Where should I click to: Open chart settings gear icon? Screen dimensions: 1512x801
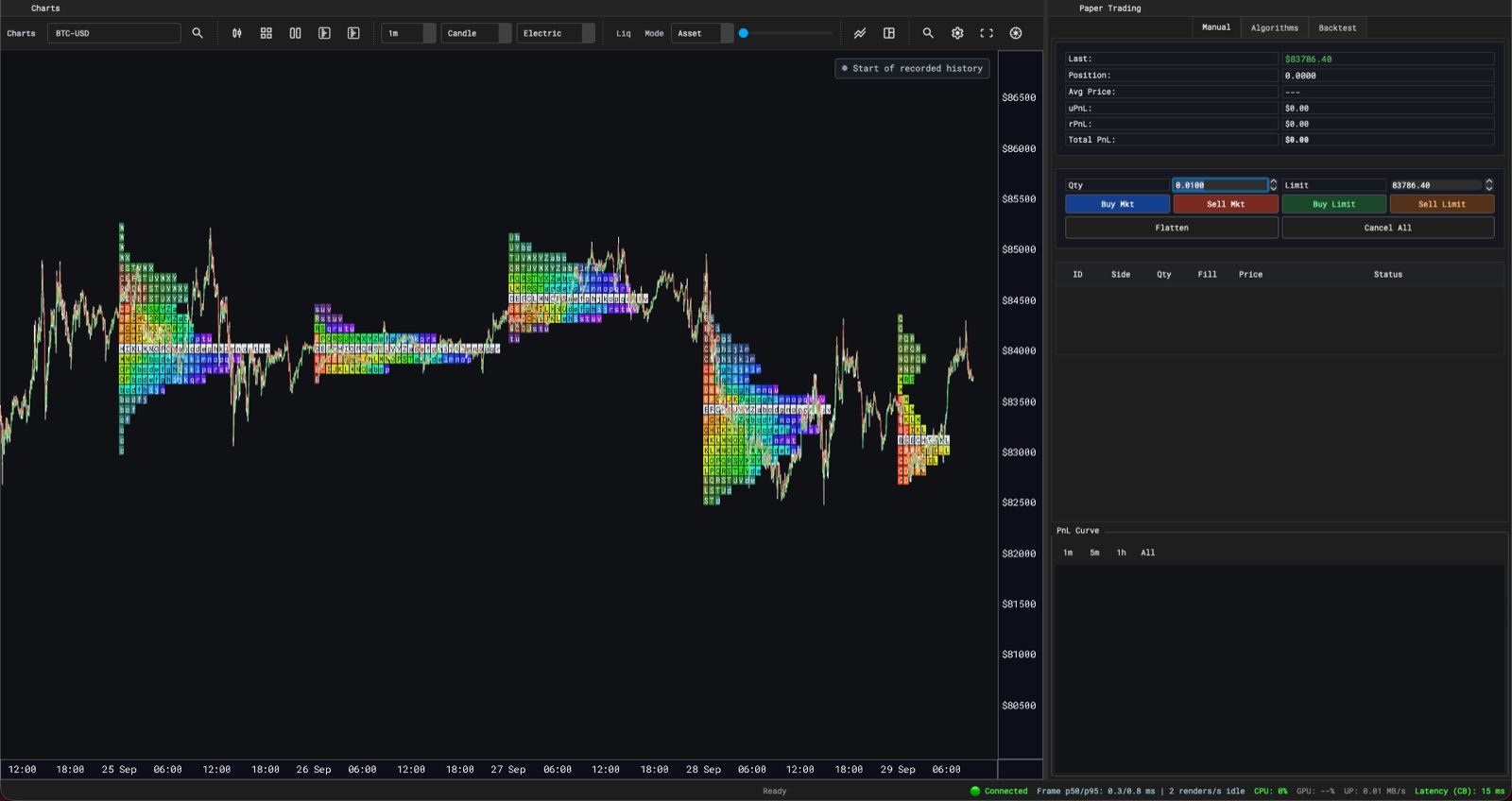pos(957,33)
